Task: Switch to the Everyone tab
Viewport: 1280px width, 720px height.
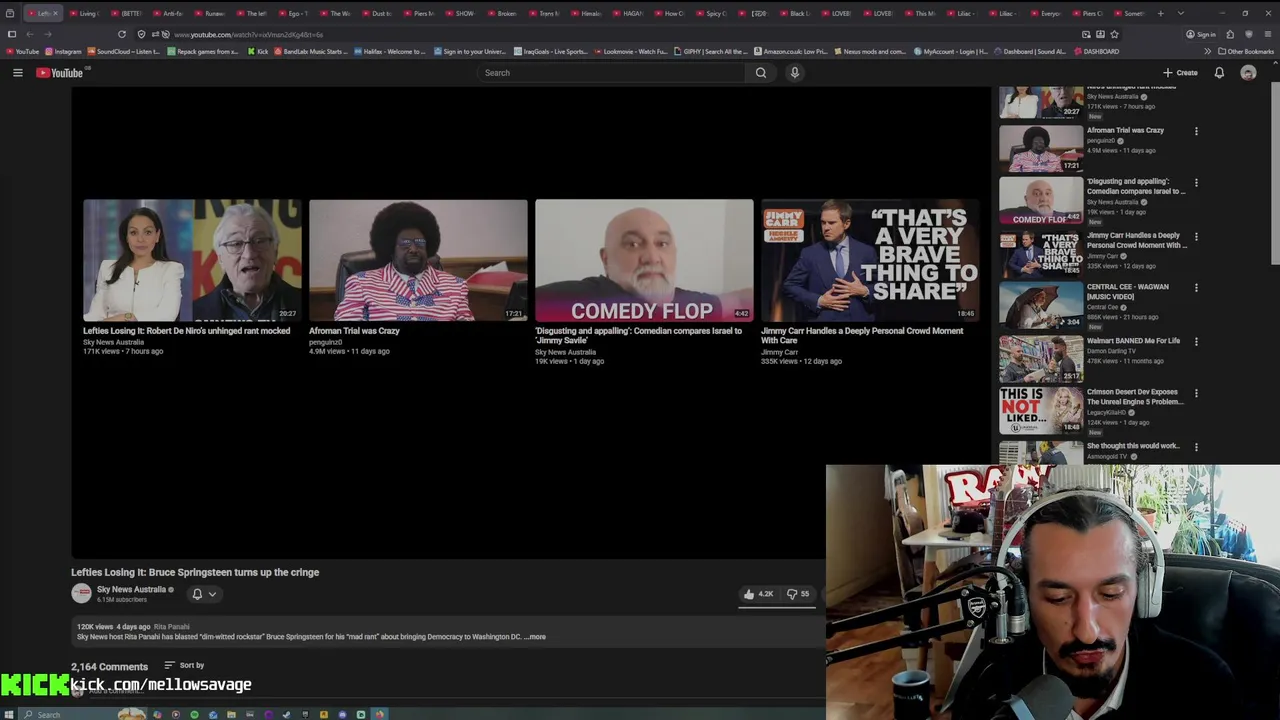Action: point(1047,13)
